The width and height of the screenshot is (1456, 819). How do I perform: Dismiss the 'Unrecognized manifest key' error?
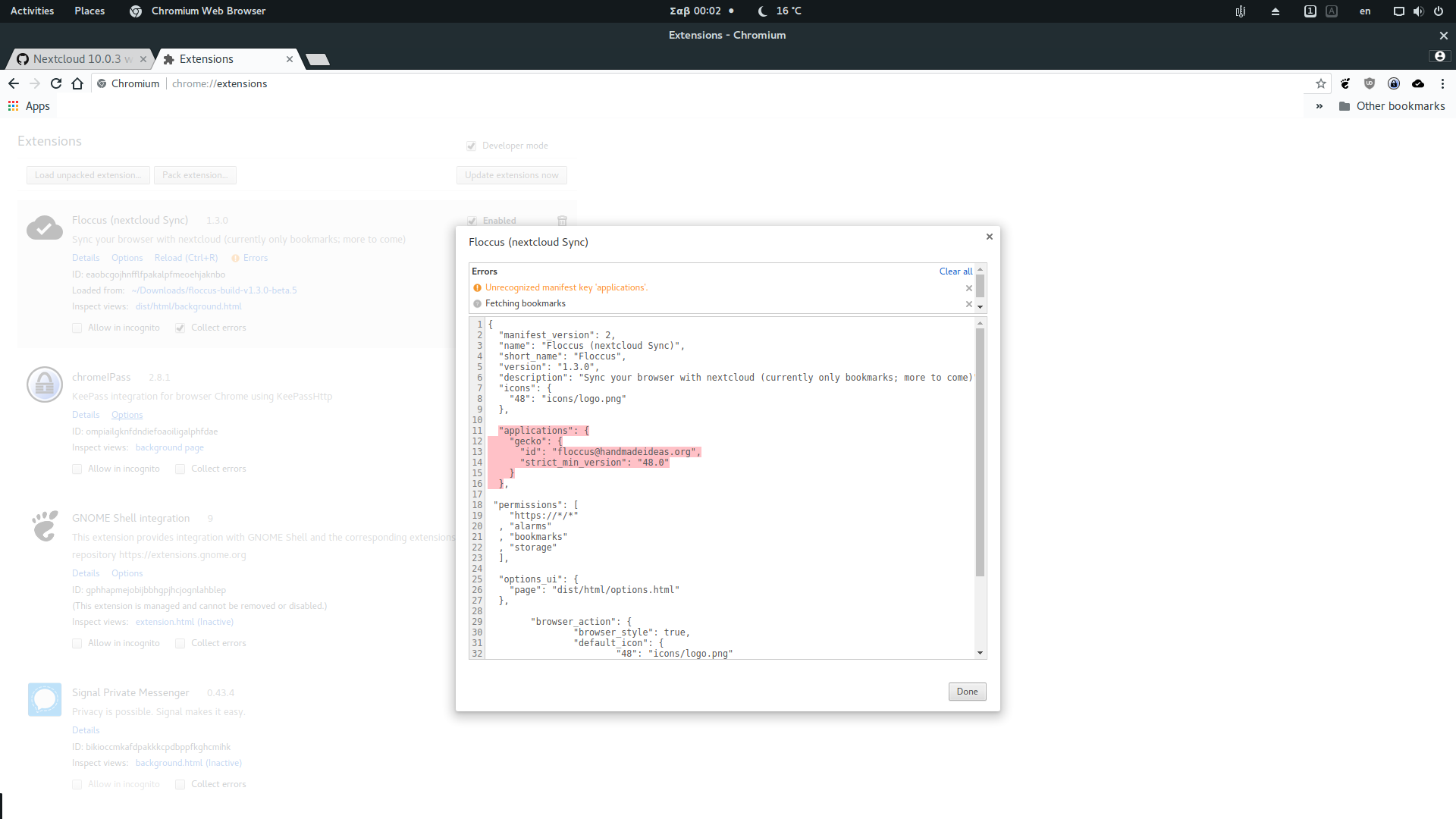coord(968,288)
